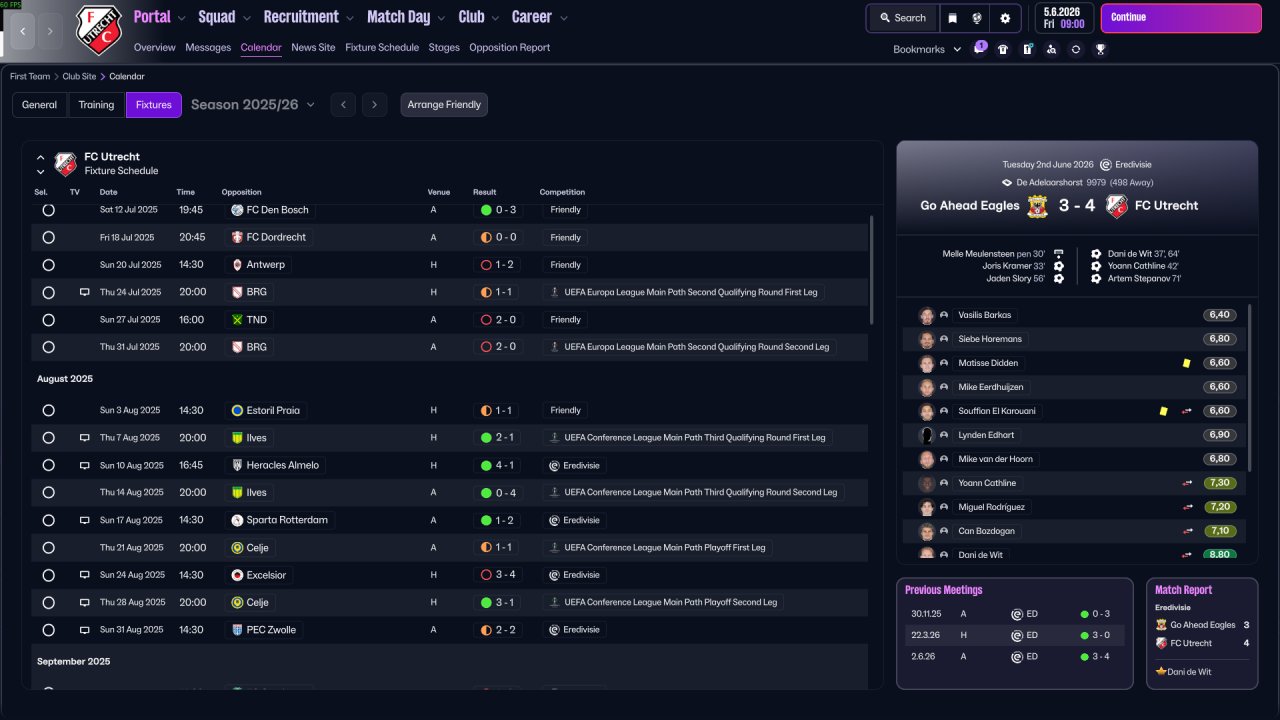Click the goal ball icon beside Joris Kramer 33'
Screen dimensions: 1280x720
pos(1058,266)
